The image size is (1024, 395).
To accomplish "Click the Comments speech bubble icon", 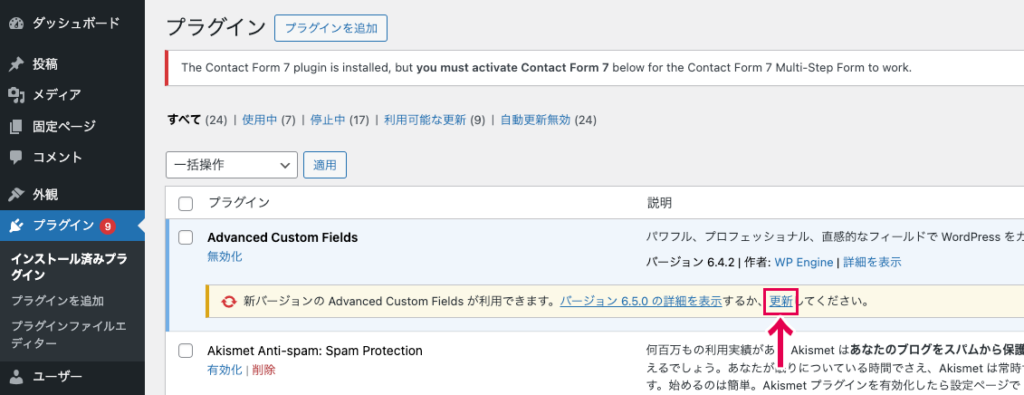I will [x=16, y=157].
